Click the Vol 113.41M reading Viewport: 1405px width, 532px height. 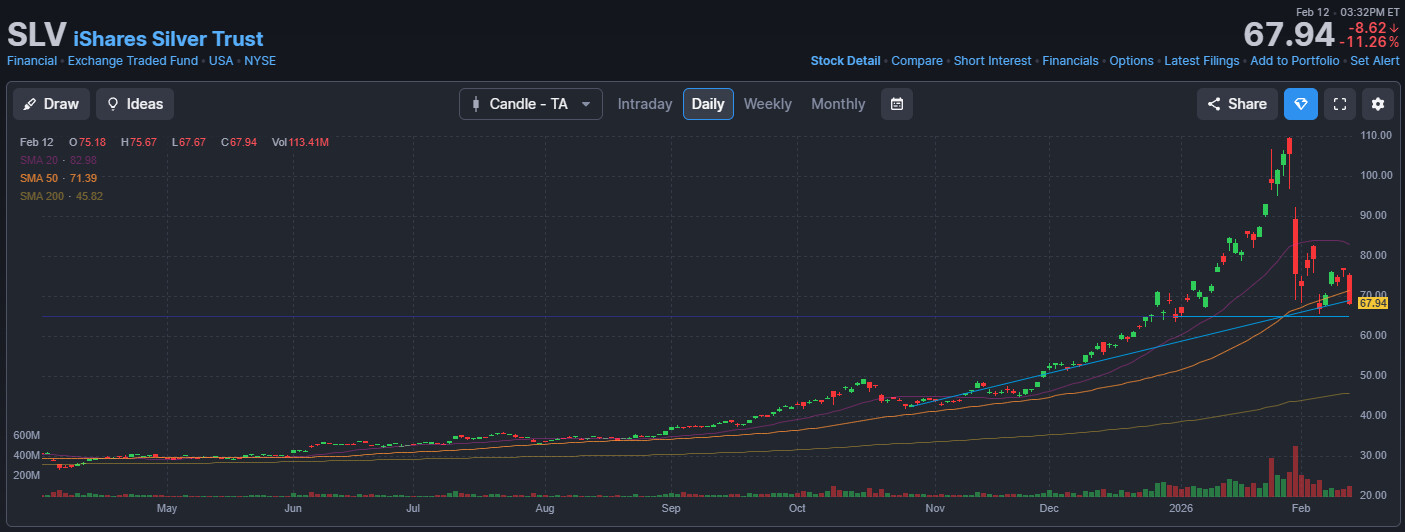pos(300,143)
